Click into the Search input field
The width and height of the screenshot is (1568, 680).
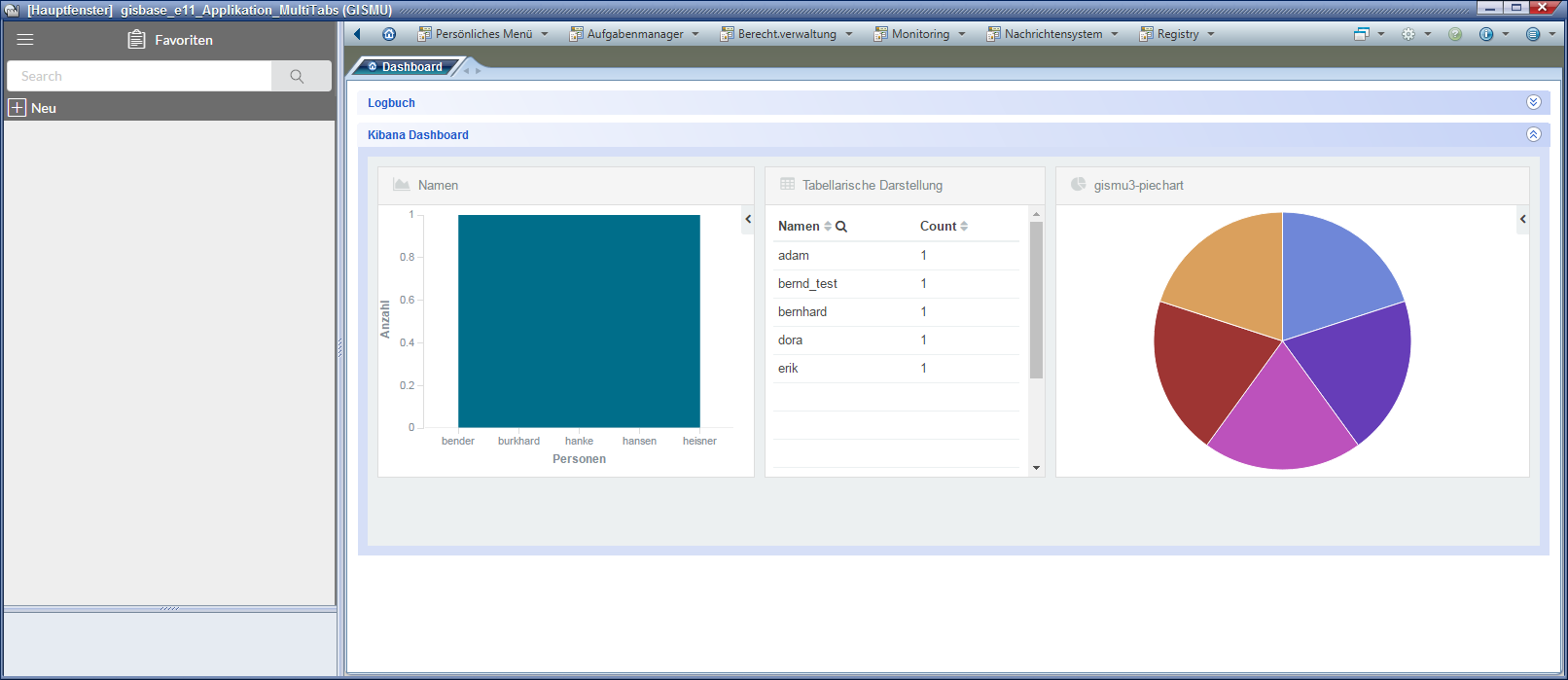pyautogui.click(x=139, y=76)
